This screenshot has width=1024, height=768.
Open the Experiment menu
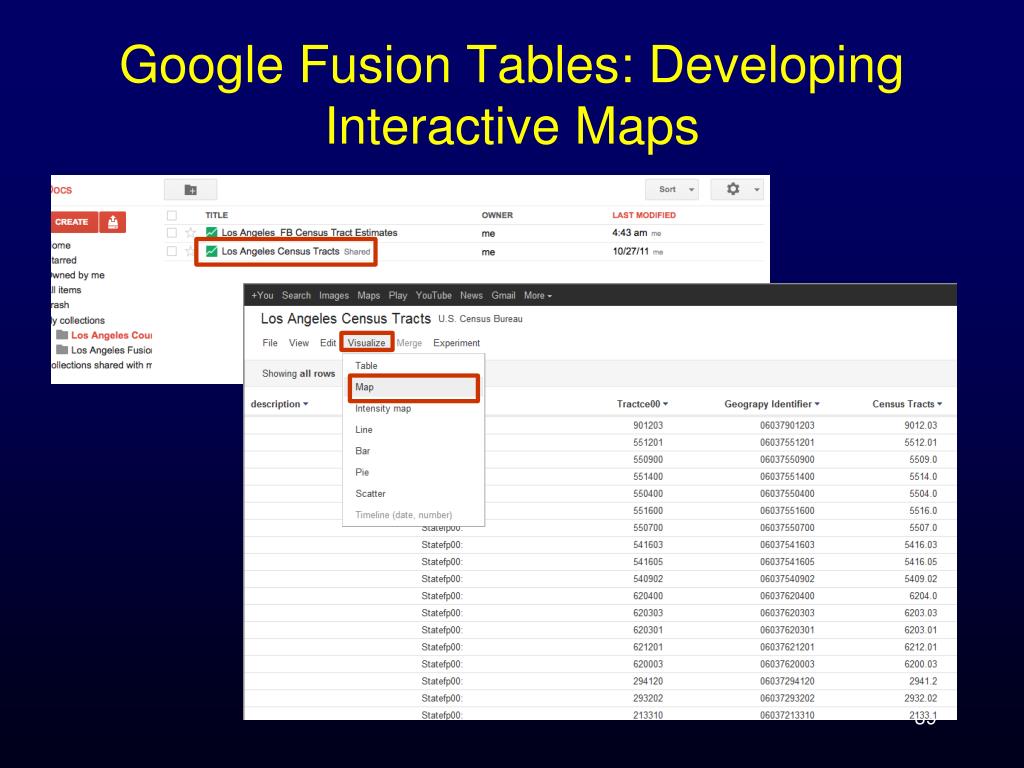click(x=456, y=343)
